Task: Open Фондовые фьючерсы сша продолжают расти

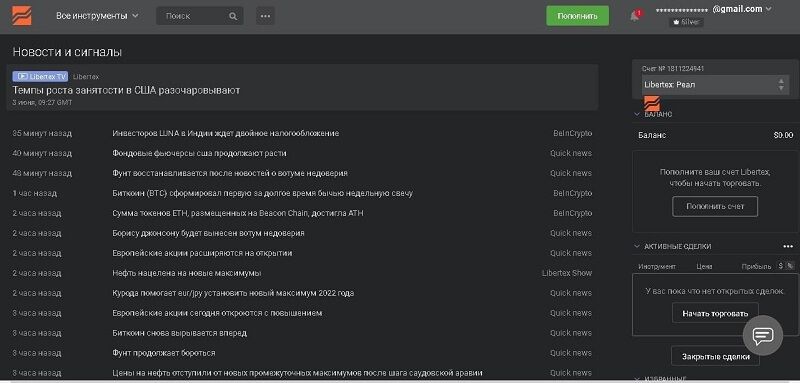Action: click(199, 153)
